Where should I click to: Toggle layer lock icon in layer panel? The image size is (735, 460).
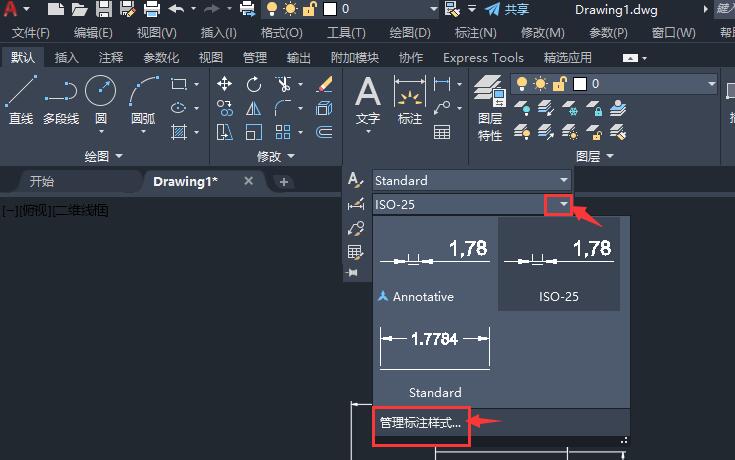559,84
